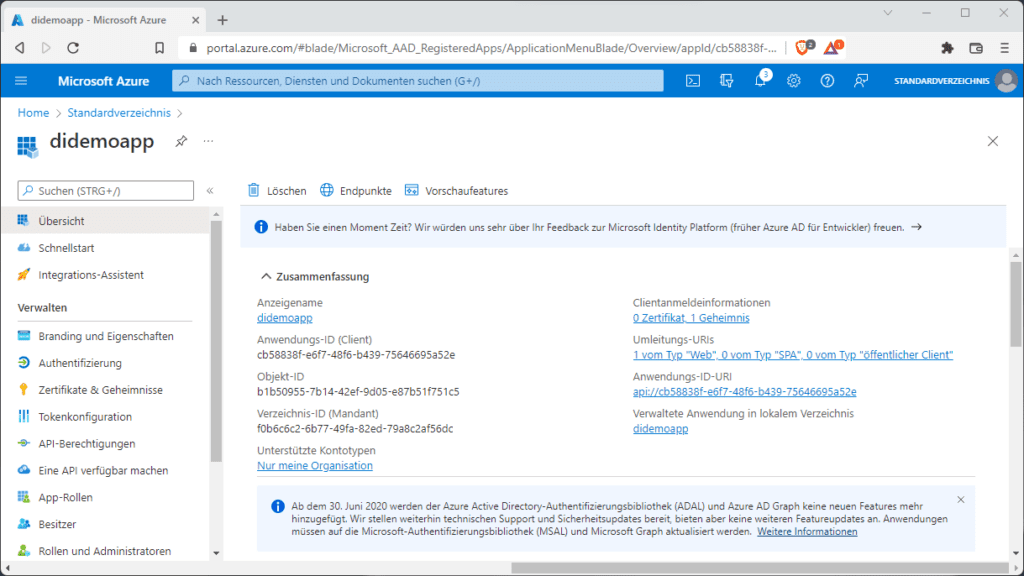This screenshot has height=576, width=1024.
Task: Collapse the Zusammenfassung section
Action: [x=266, y=276]
